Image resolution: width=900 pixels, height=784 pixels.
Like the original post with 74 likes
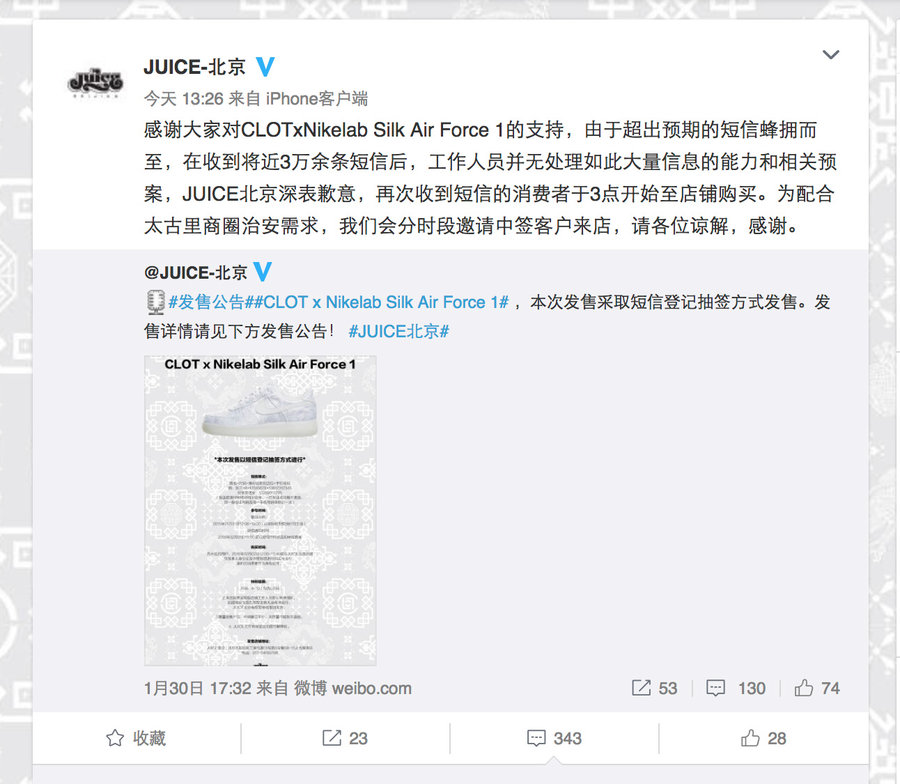[x=817, y=688]
